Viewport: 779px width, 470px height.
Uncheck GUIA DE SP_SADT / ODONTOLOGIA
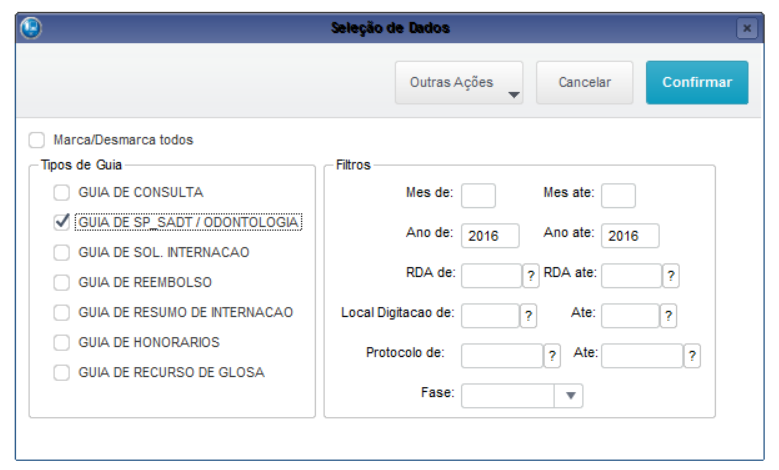click(x=62, y=222)
